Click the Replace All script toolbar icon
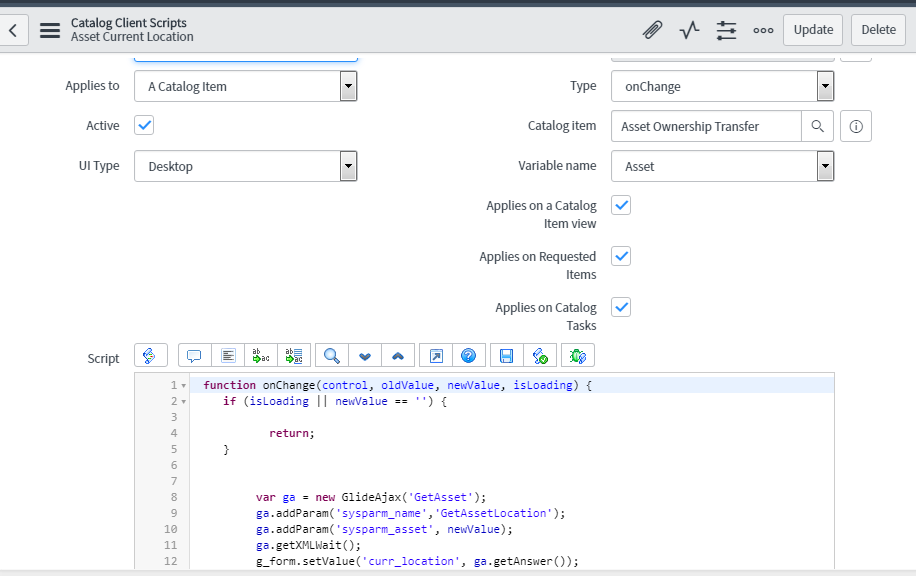The height and width of the screenshot is (576, 916). [294, 355]
